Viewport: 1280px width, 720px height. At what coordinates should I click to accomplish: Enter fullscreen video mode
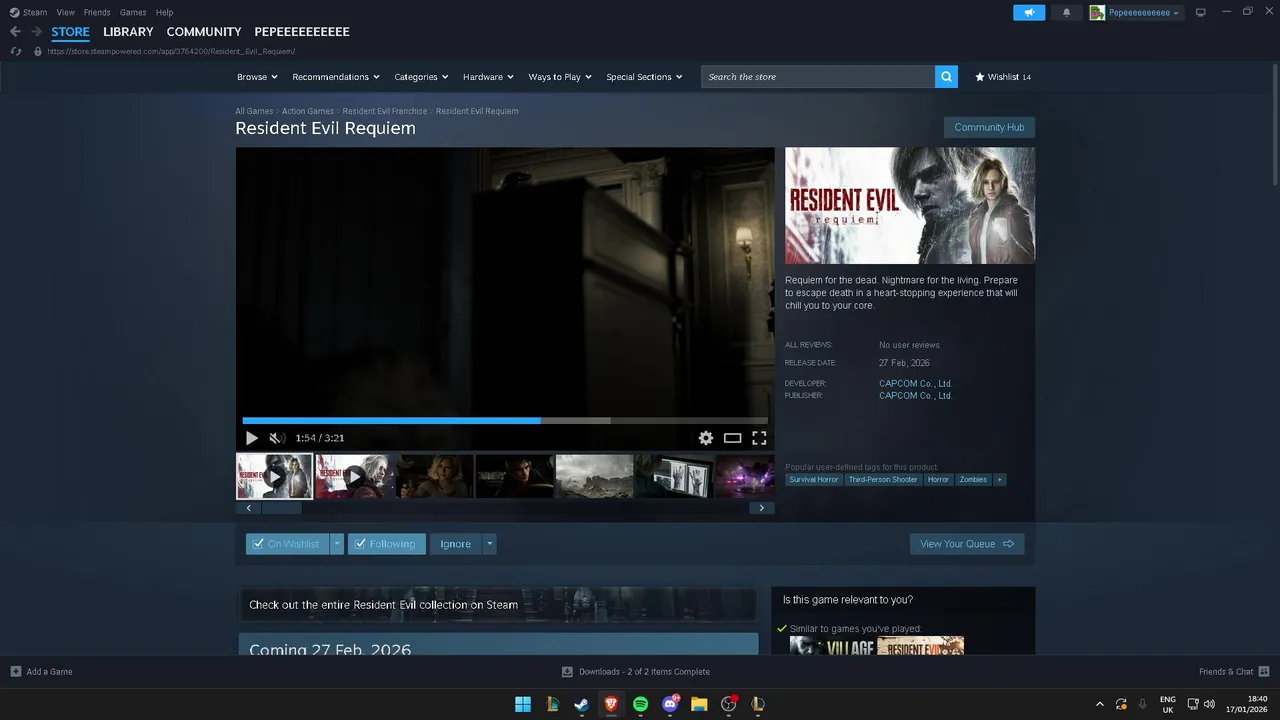(759, 438)
